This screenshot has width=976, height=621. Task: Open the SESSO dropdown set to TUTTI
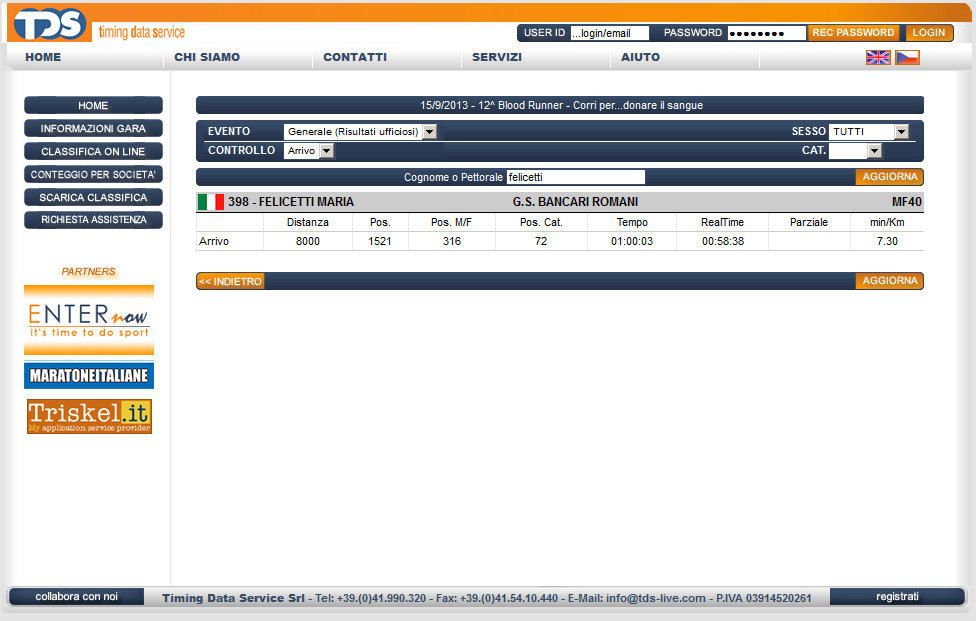coord(901,132)
